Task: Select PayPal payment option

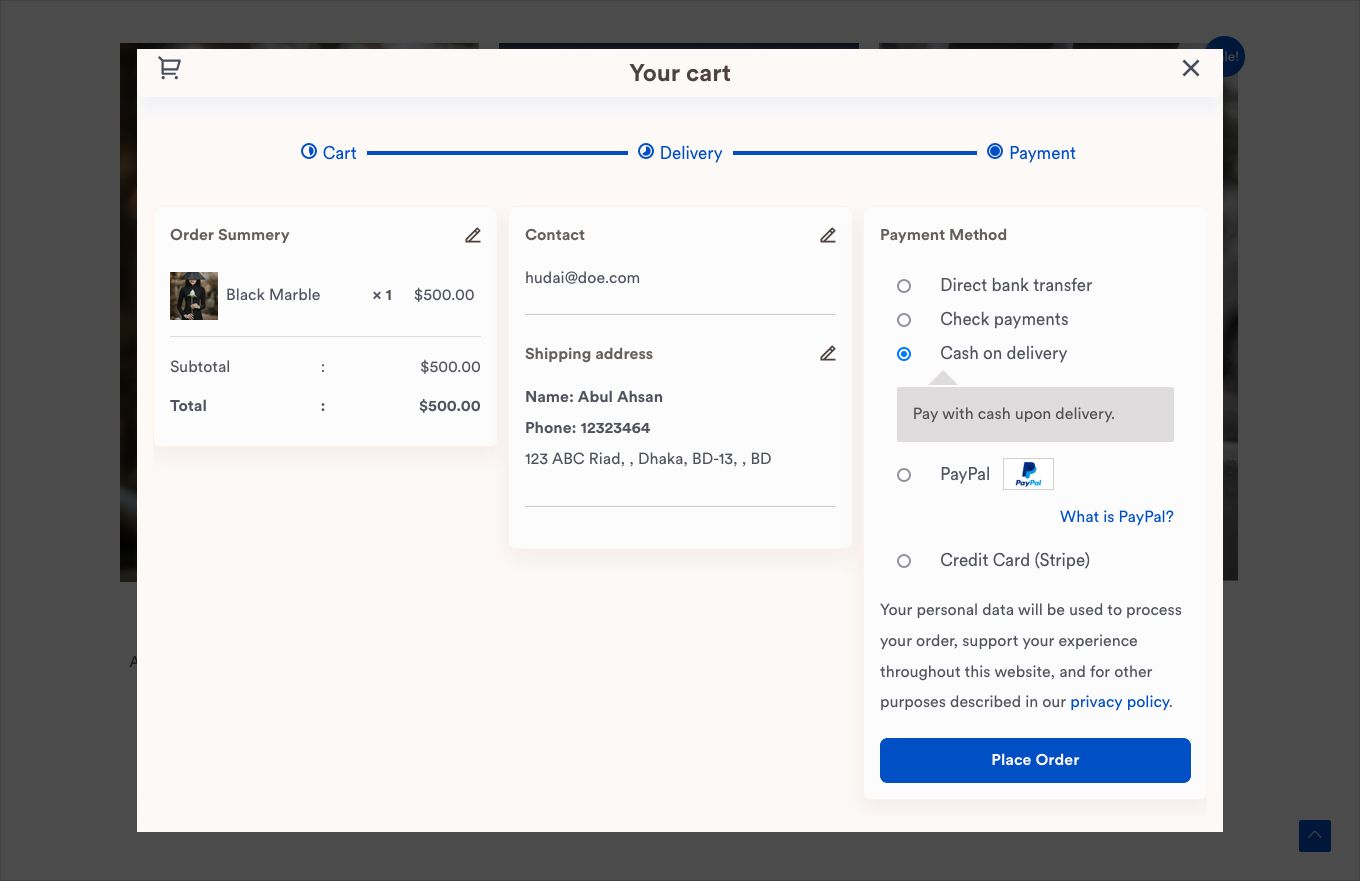Action: click(904, 475)
